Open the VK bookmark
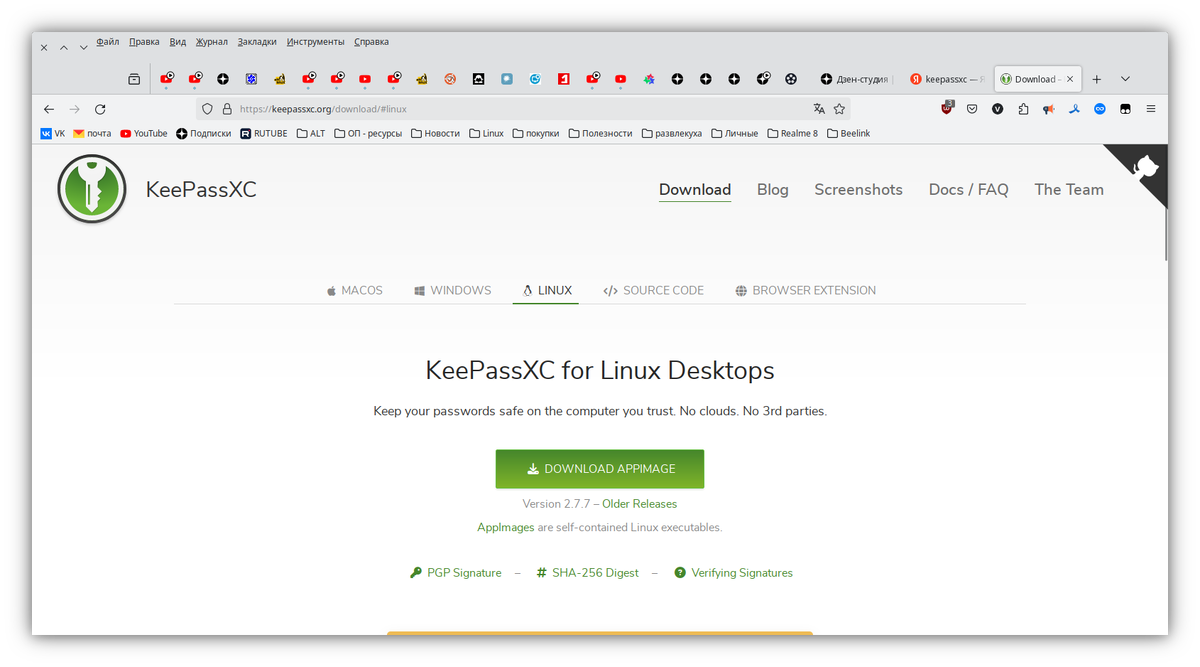Screen dimensions: 1200x667 point(52,133)
